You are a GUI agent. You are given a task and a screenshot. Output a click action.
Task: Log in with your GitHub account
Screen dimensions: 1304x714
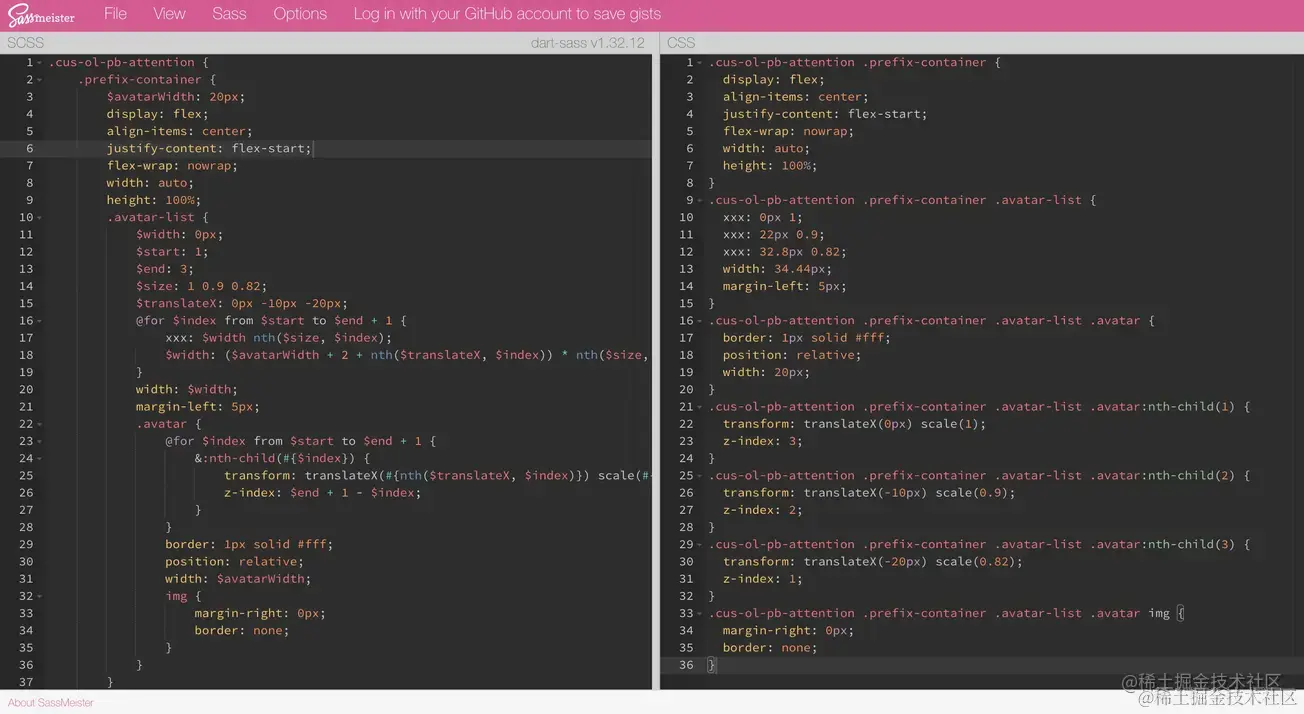[507, 14]
